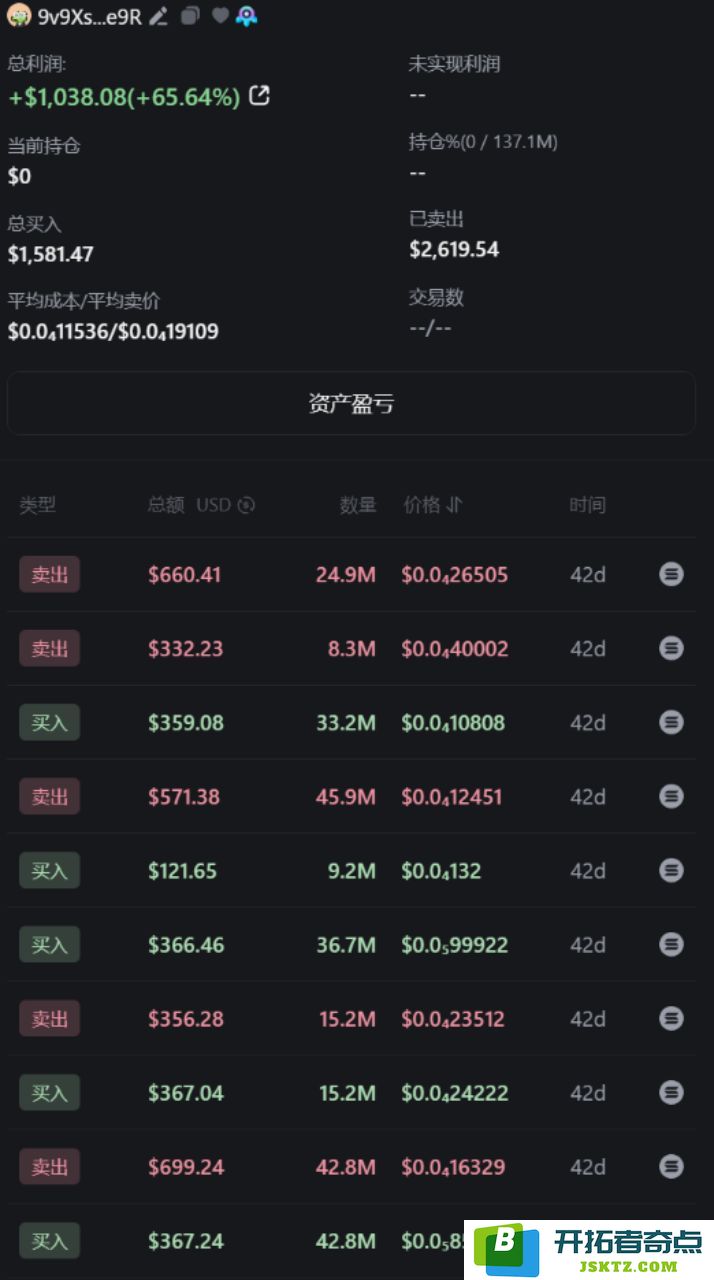Screen dimensions: 714x1280
Task: Open explorer icon for $332.23 sell row
Action: point(671,648)
